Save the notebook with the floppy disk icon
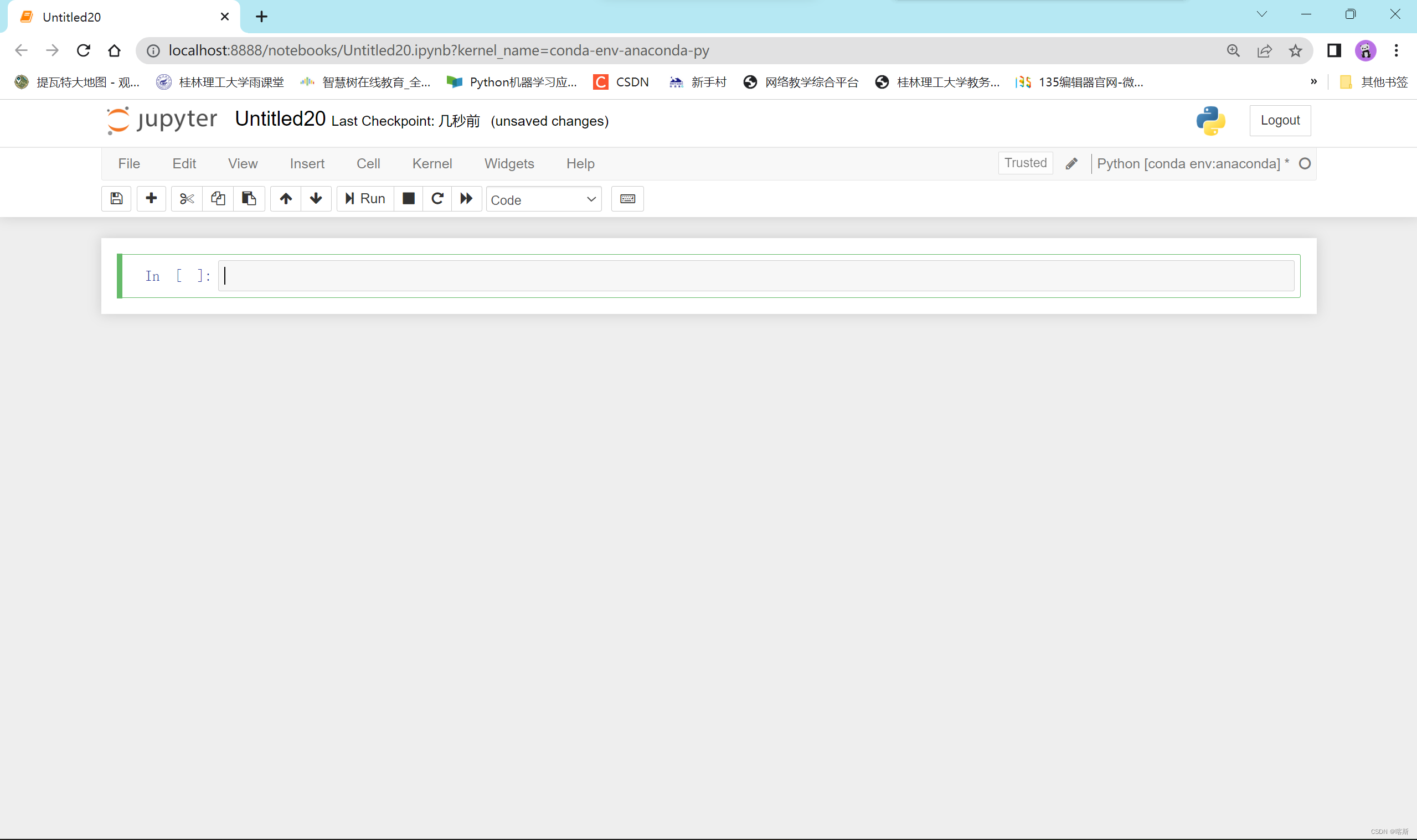This screenshot has width=1417, height=840. (x=116, y=199)
